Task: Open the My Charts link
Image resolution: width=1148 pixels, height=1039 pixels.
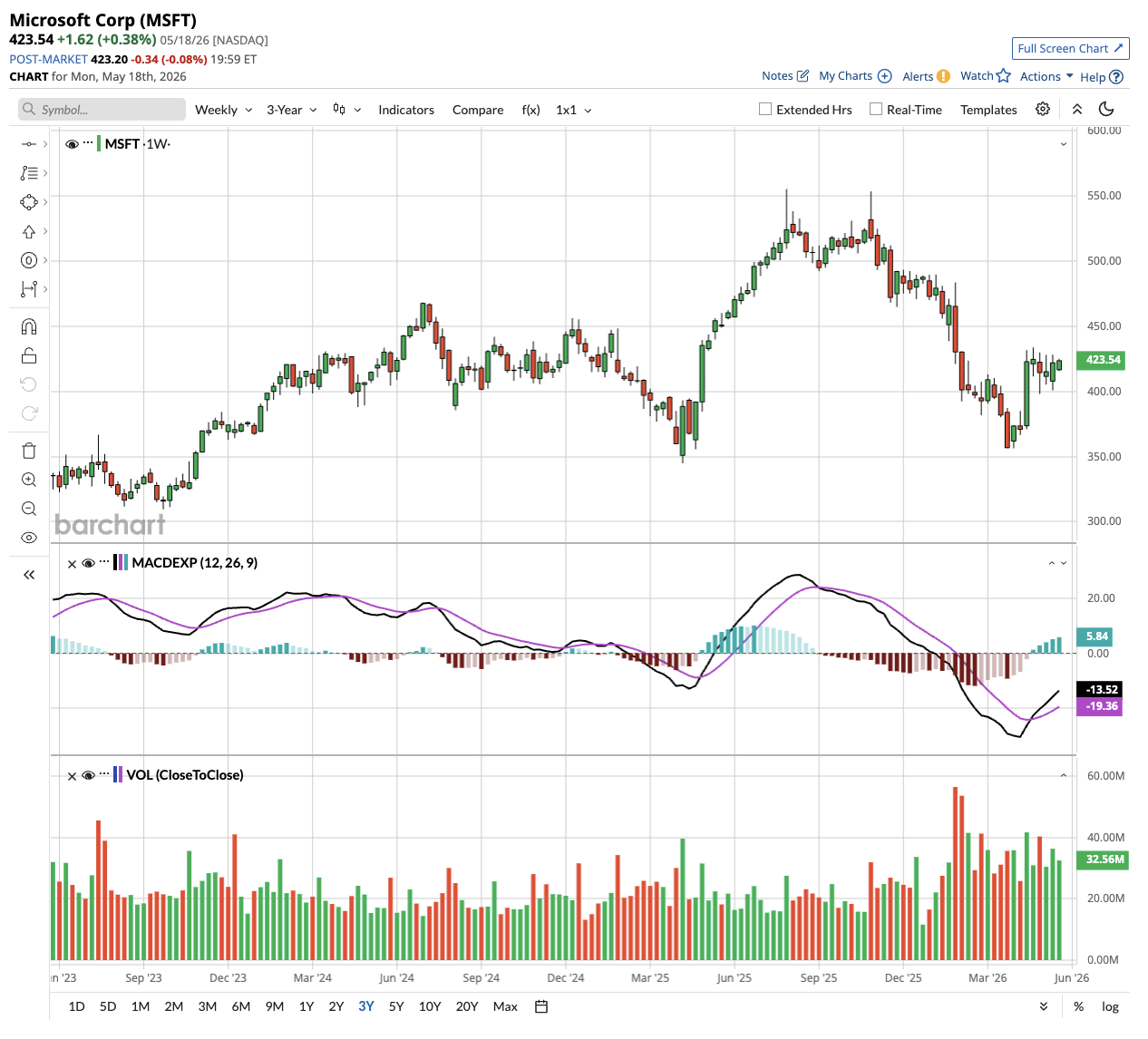Action: [855, 76]
